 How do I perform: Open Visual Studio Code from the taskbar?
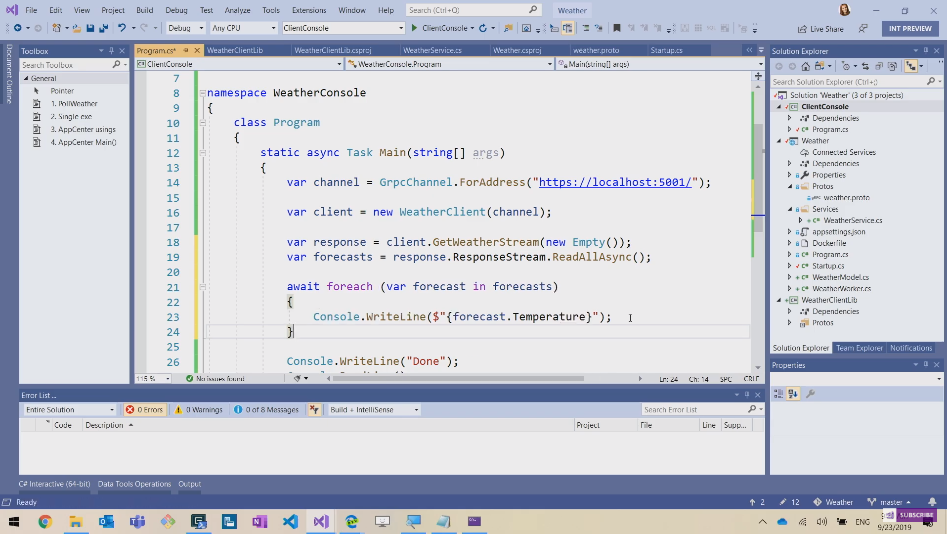(x=290, y=521)
